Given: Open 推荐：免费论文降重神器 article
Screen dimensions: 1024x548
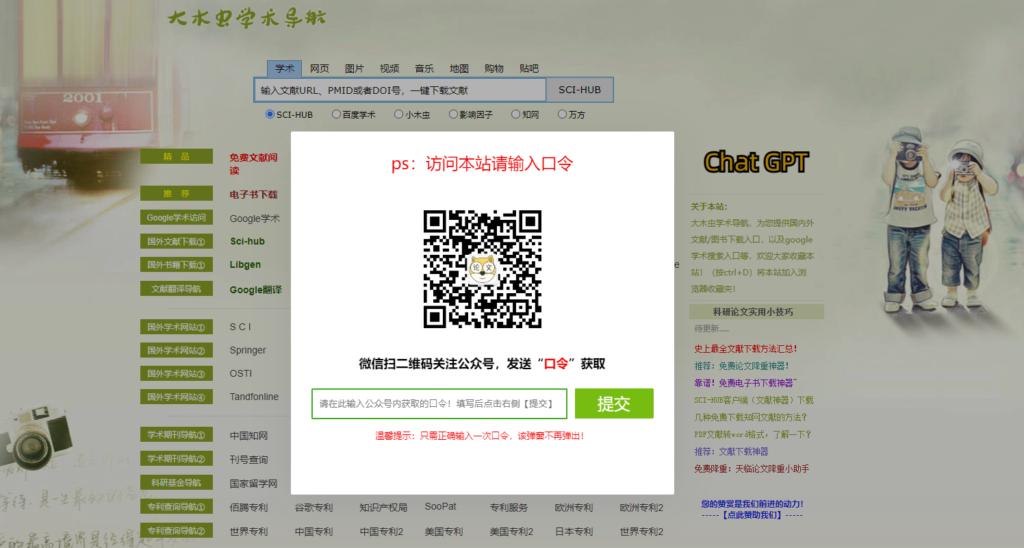Looking at the screenshot, I should pyautogui.click(x=741, y=366).
